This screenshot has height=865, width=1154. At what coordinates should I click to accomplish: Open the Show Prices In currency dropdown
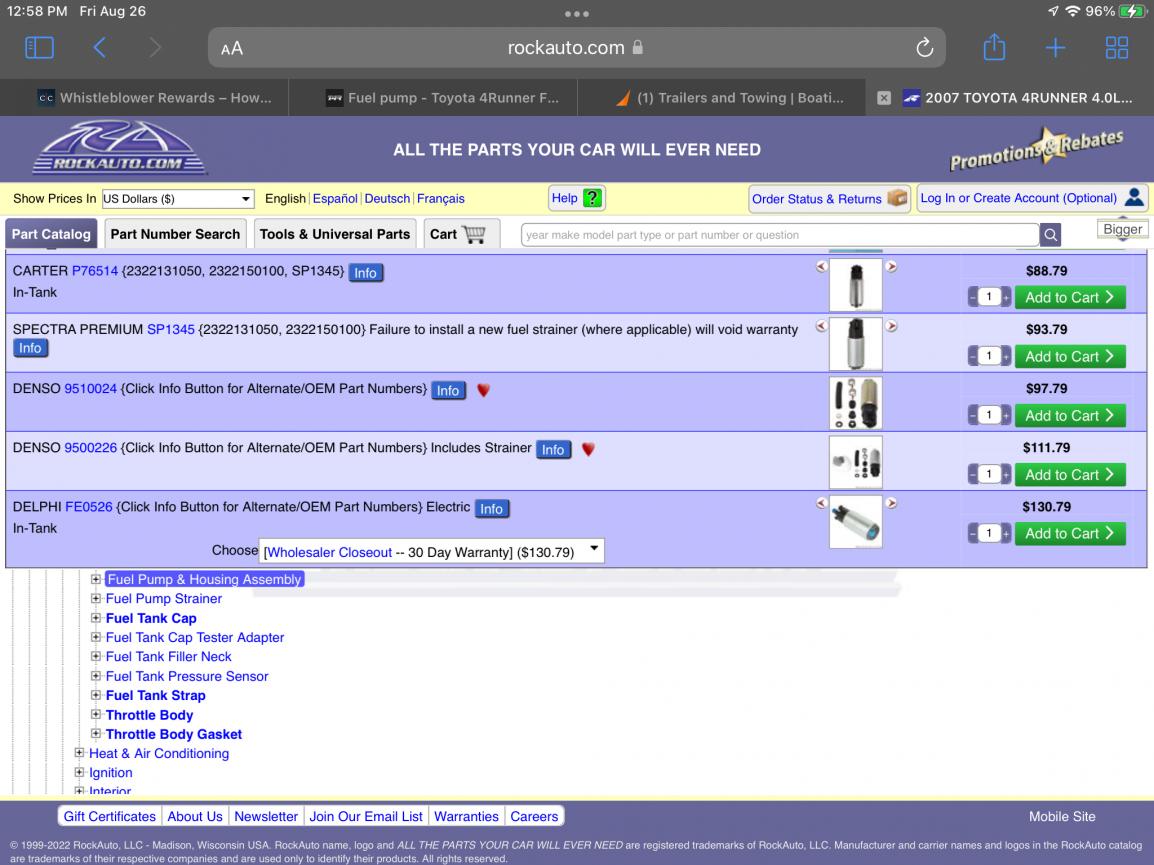tap(177, 199)
